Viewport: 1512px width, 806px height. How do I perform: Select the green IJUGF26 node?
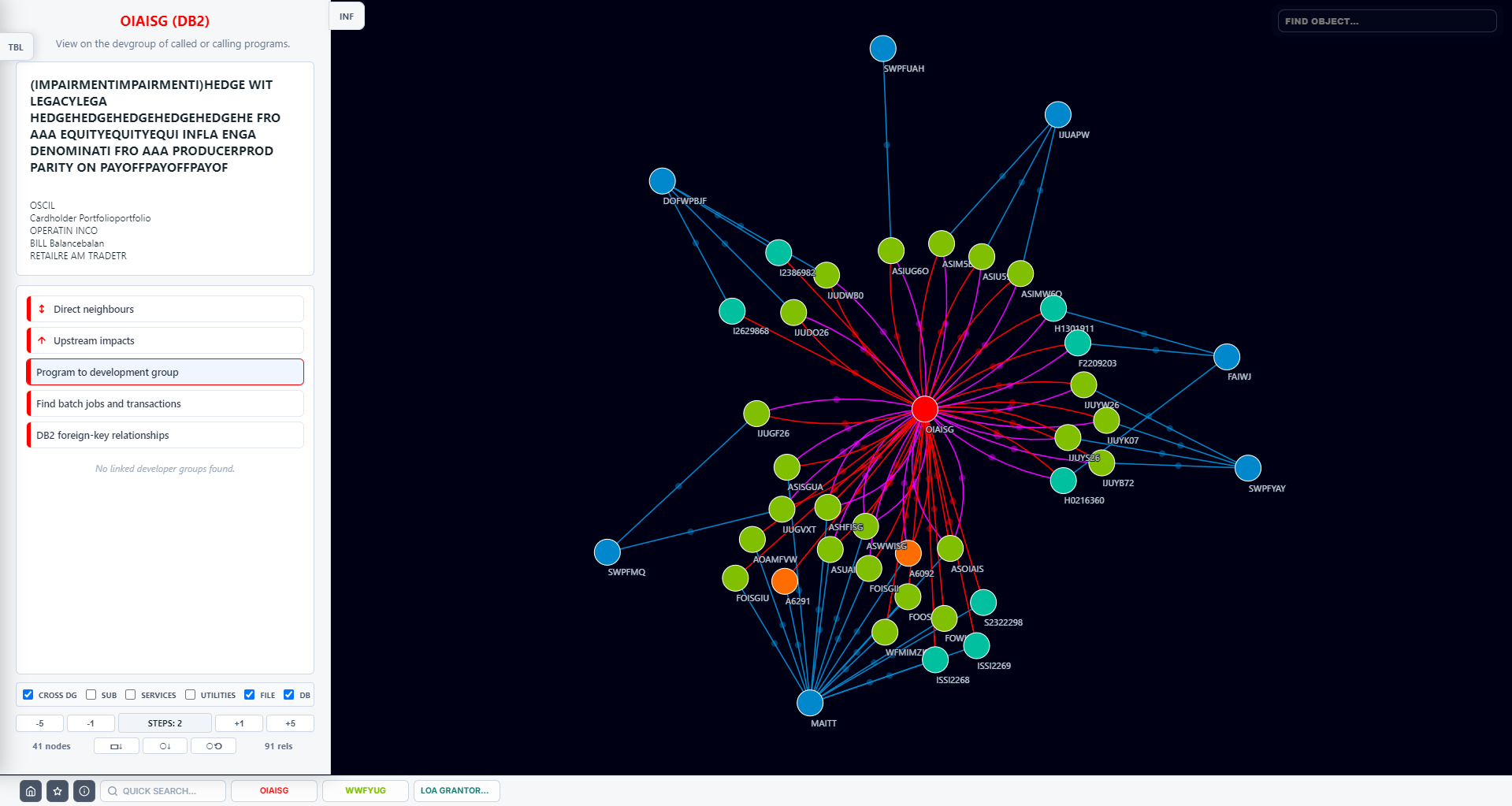[x=756, y=414]
